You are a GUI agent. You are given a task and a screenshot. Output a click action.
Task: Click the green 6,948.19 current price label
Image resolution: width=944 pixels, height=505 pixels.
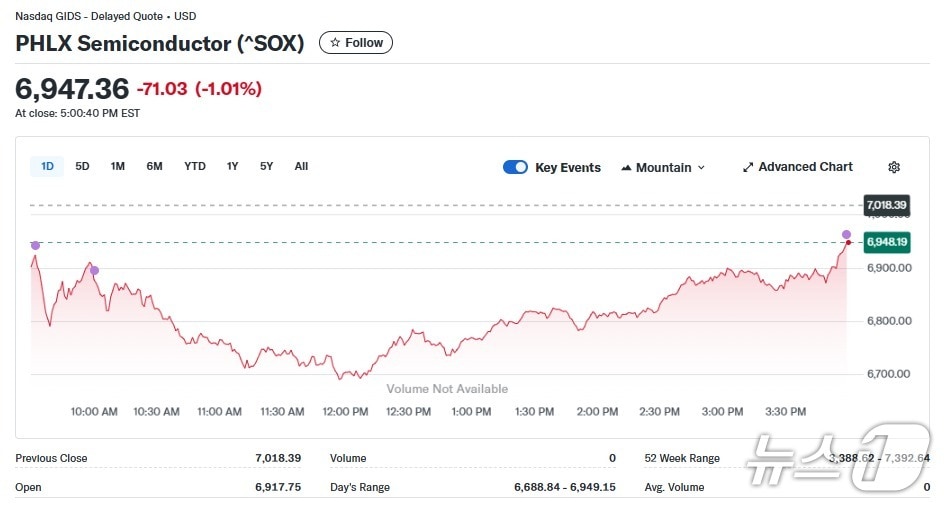887,242
